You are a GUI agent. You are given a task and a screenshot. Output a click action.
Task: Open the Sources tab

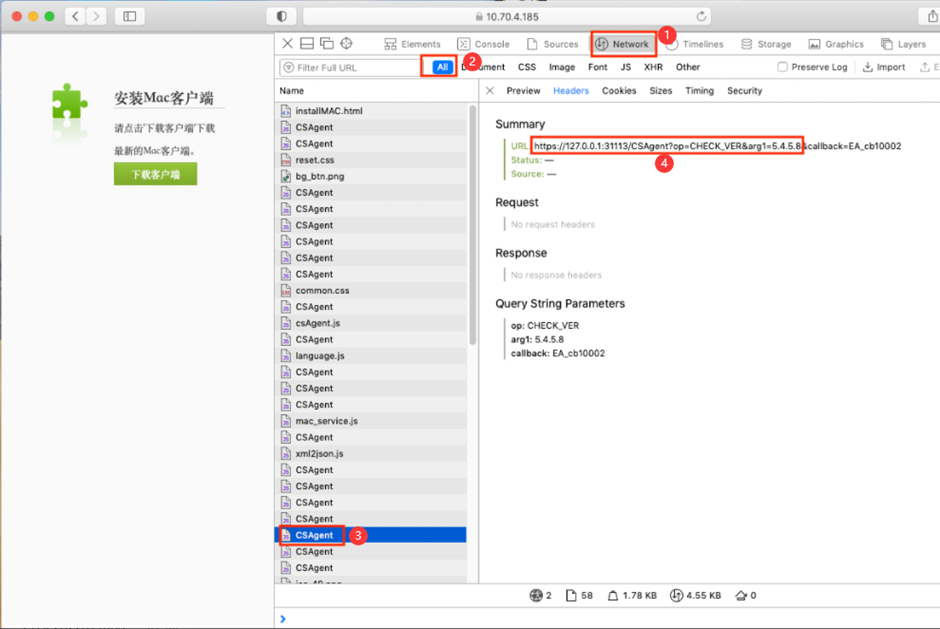pyautogui.click(x=552, y=44)
